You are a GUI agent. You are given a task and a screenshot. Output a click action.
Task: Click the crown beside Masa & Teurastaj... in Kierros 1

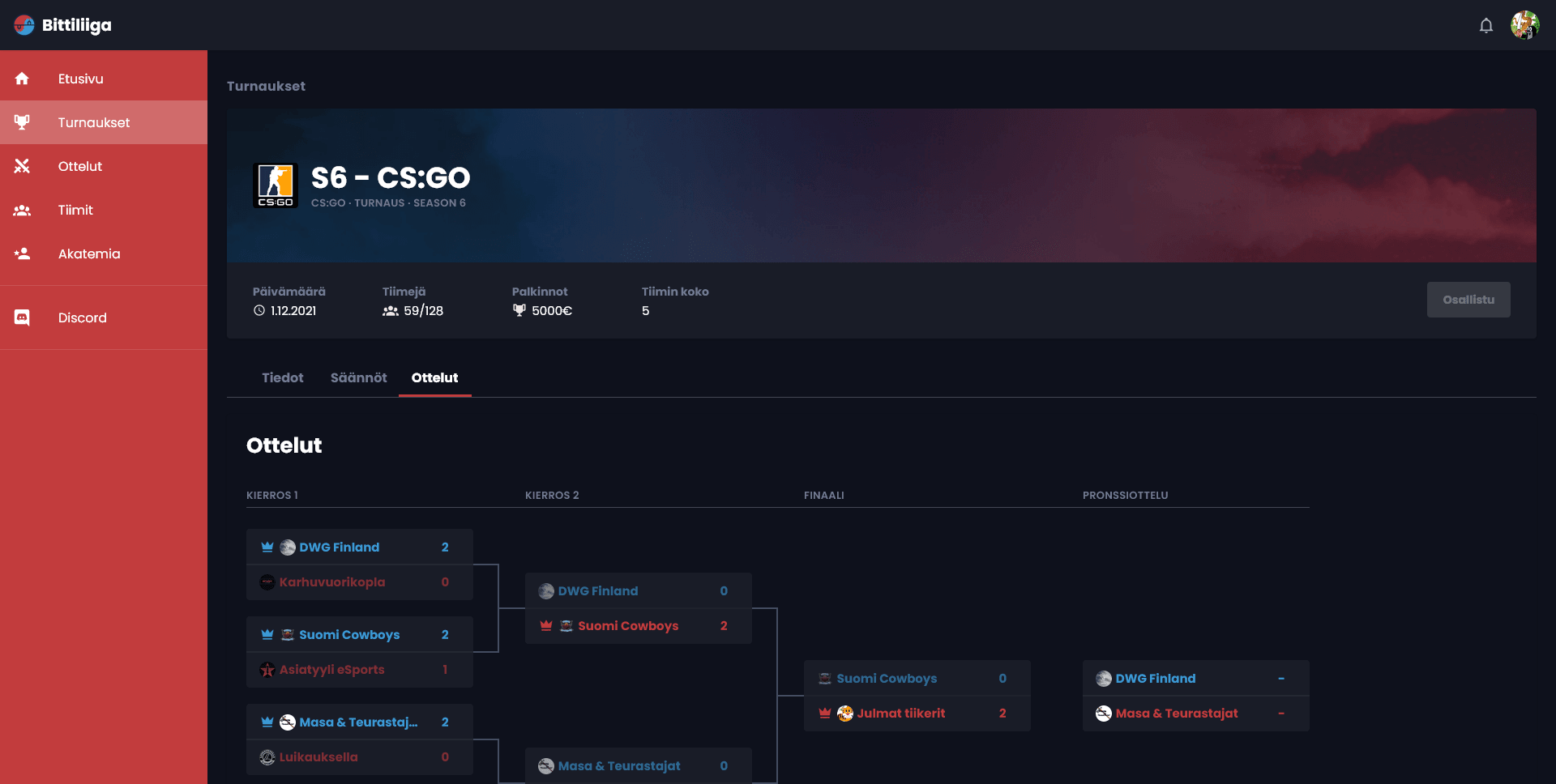(x=267, y=722)
